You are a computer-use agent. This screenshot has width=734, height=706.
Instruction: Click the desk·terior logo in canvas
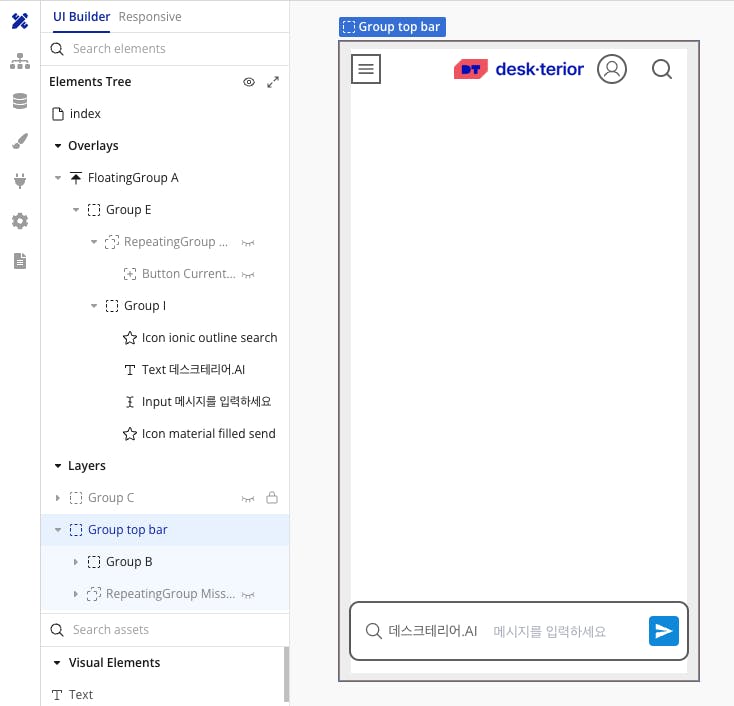(x=519, y=69)
